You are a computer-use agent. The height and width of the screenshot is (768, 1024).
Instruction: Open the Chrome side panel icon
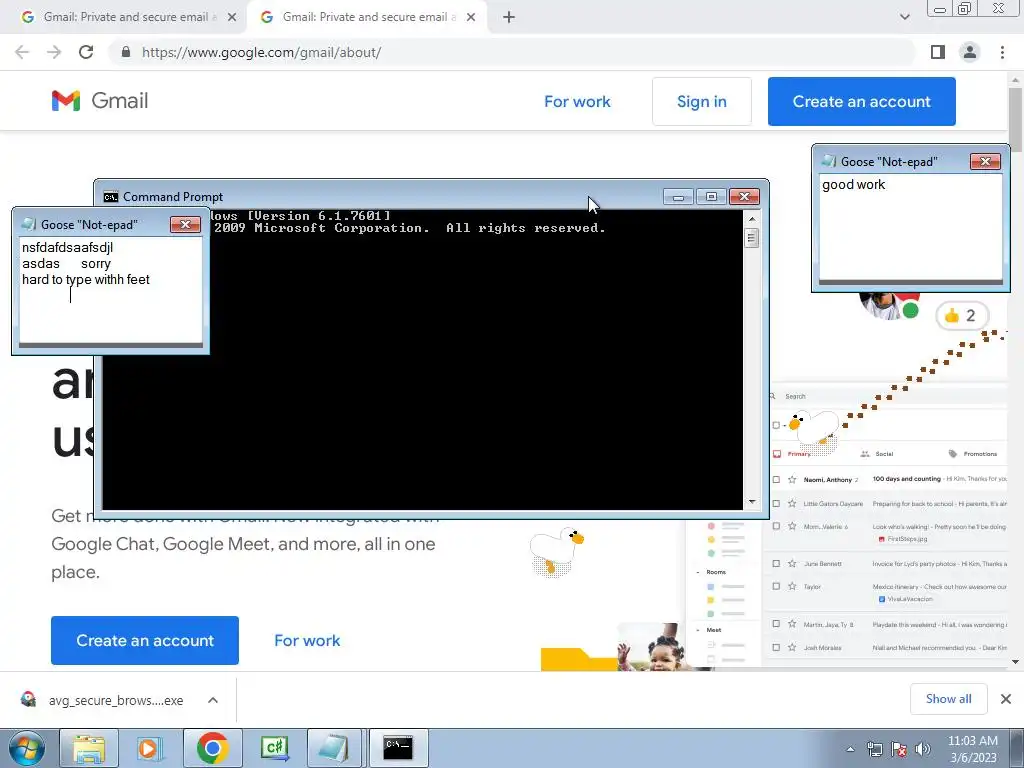coord(938,52)
